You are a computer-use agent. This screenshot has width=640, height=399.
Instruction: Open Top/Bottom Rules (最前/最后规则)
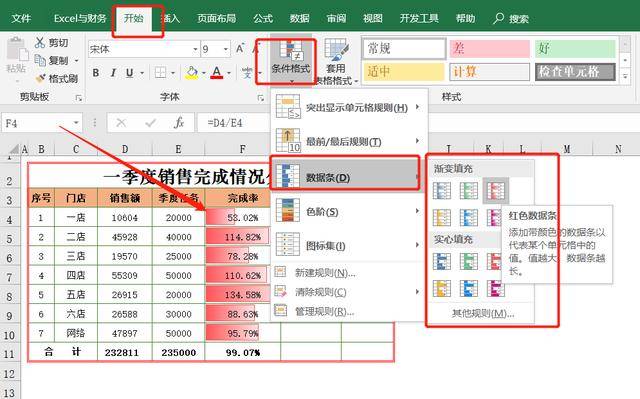point(349,141)
